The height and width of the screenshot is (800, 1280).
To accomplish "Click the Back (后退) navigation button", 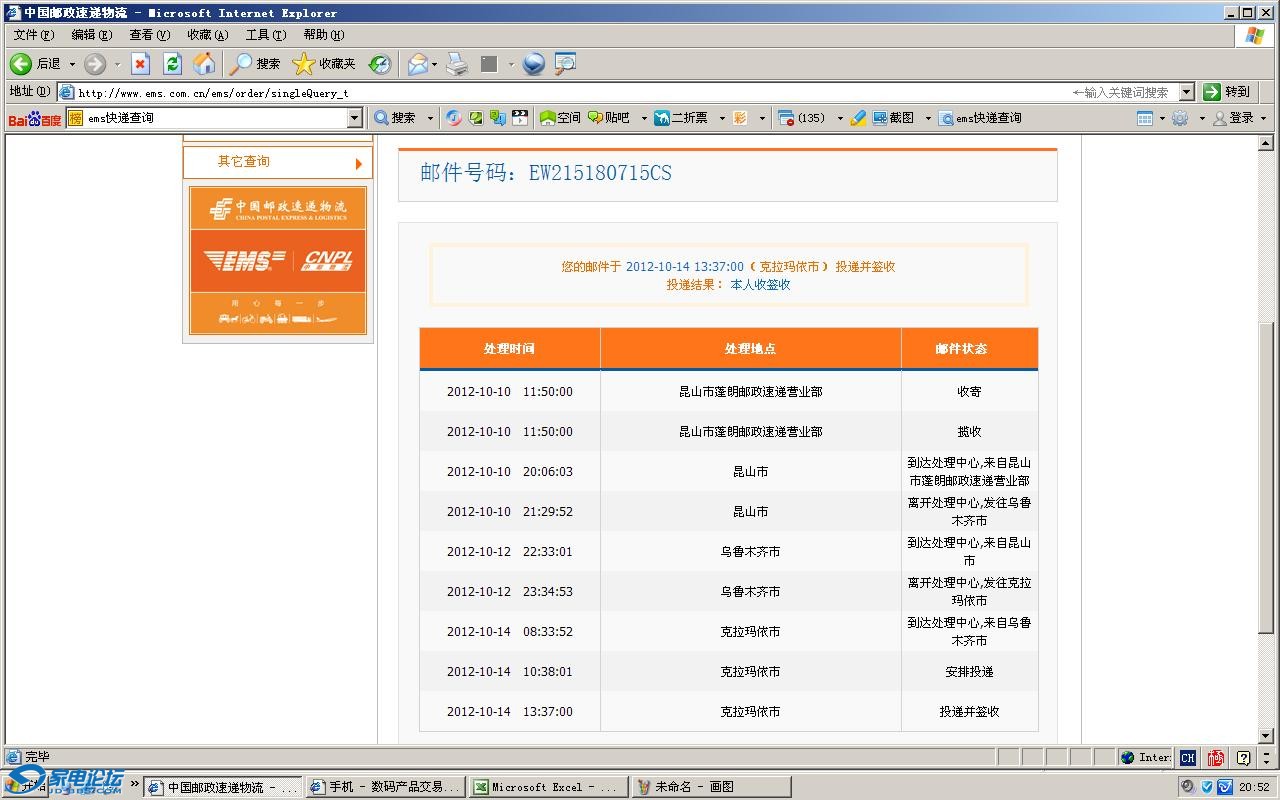I will [36, 64].
